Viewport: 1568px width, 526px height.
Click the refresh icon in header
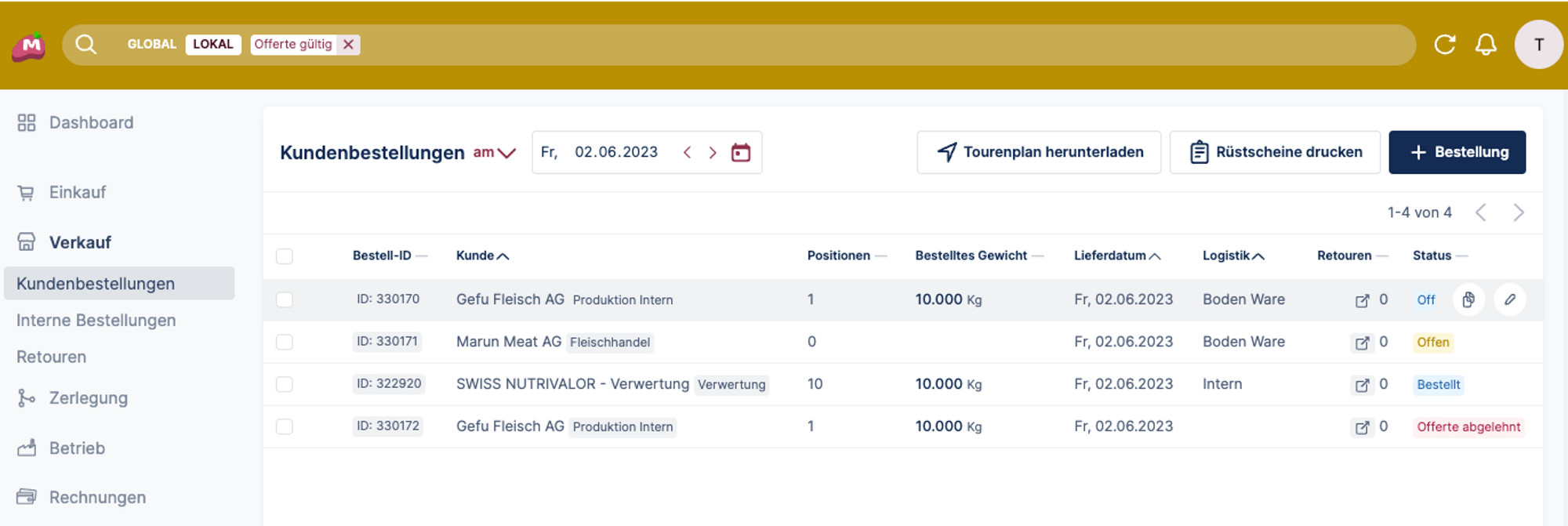point(1444,45)
